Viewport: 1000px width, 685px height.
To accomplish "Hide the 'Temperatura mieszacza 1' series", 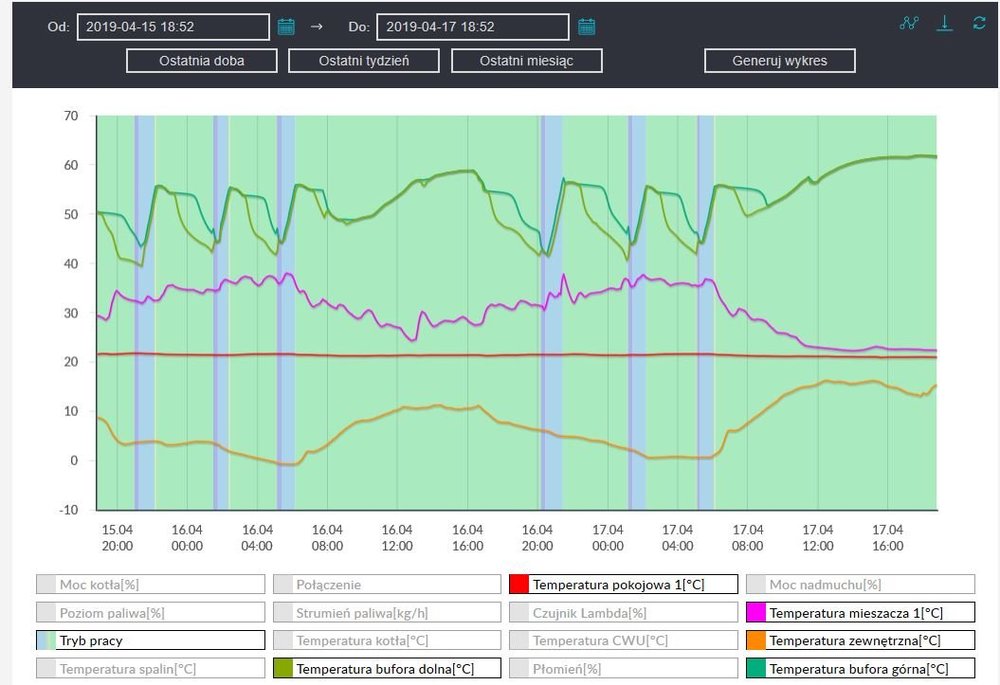I will click(859, 612).
